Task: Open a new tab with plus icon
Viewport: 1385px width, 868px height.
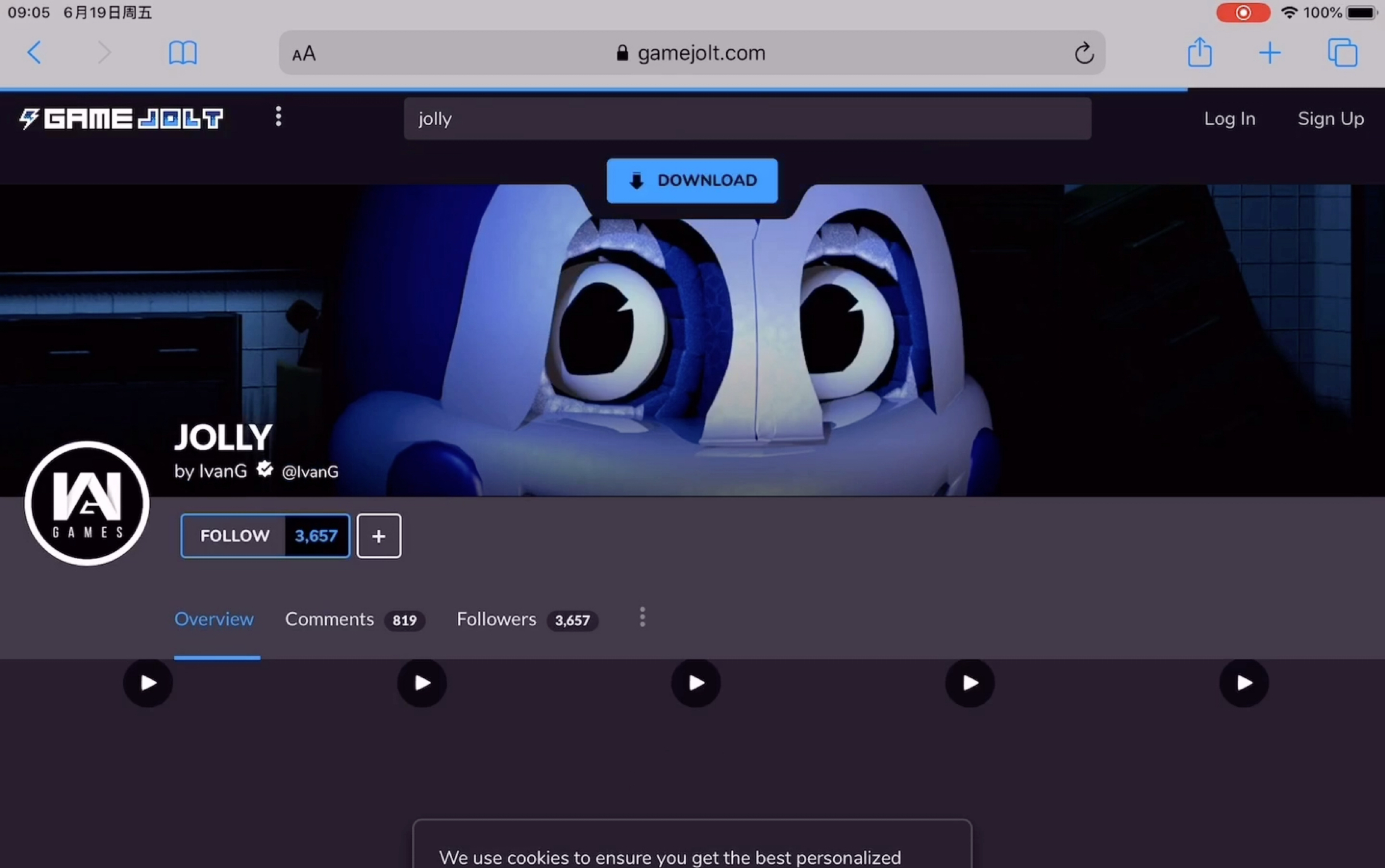Action: coord(1270,53)
